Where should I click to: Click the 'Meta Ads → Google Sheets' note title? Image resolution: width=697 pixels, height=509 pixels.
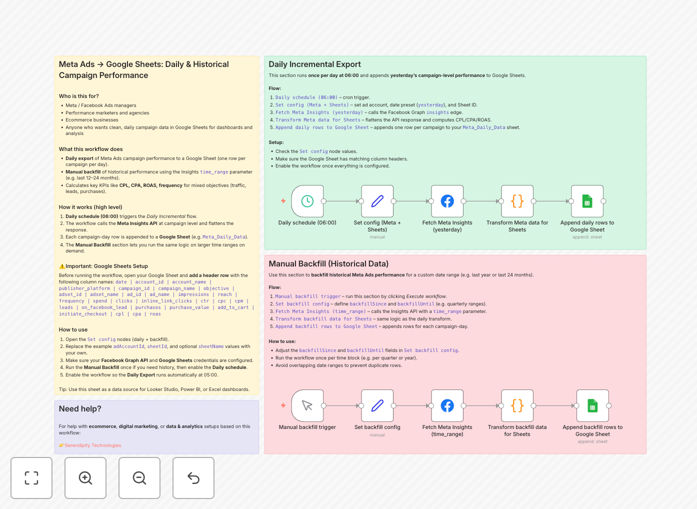144,70
